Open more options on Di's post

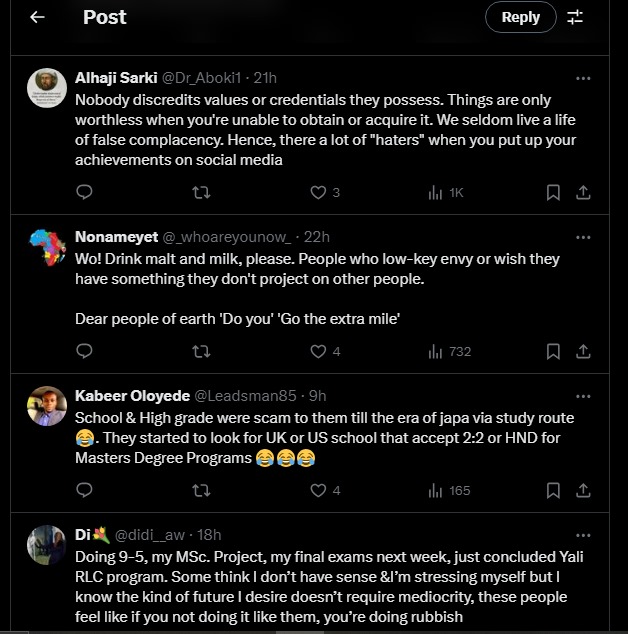(584, 534)
